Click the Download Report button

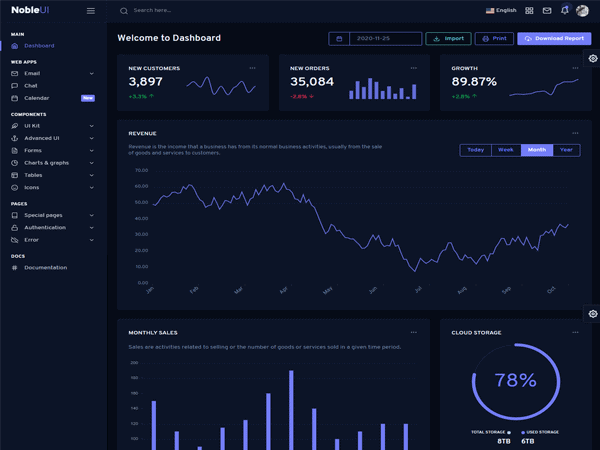point(554,39)
